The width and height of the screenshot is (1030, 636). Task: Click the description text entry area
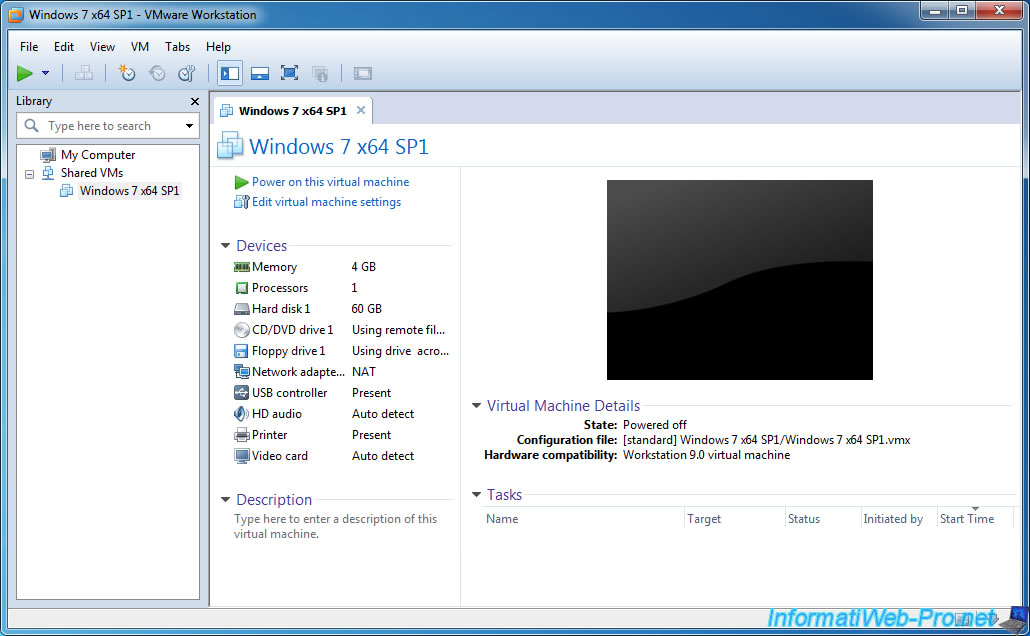coord(336,526)
